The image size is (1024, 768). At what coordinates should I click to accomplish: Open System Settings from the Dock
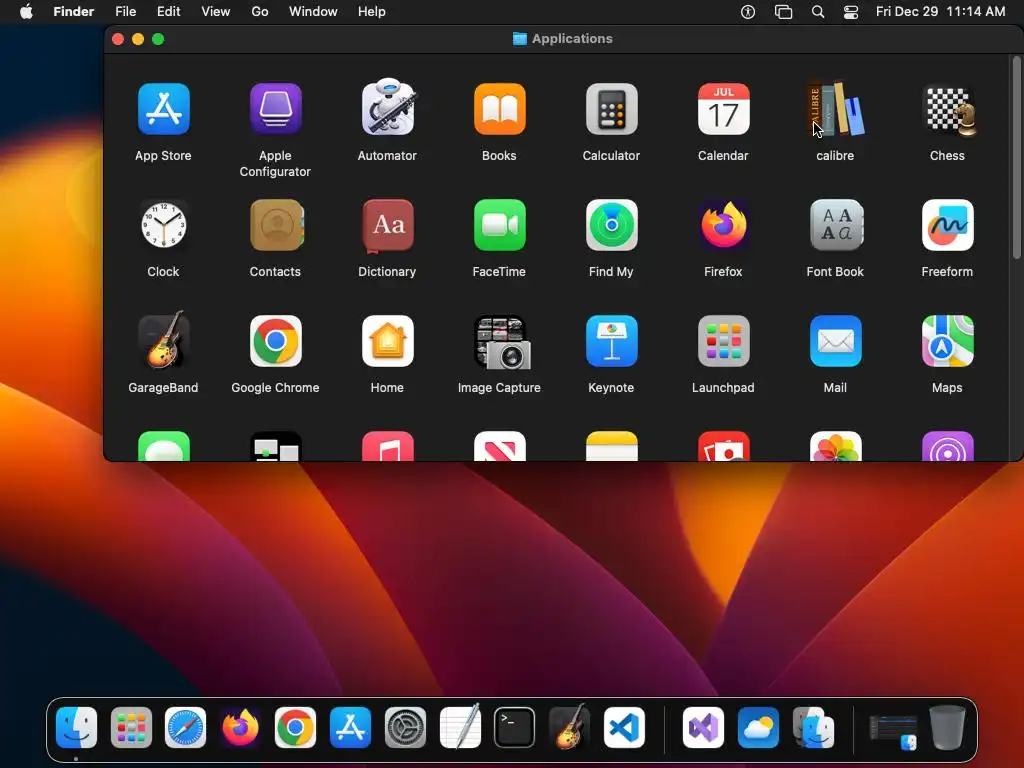[405, 727]
